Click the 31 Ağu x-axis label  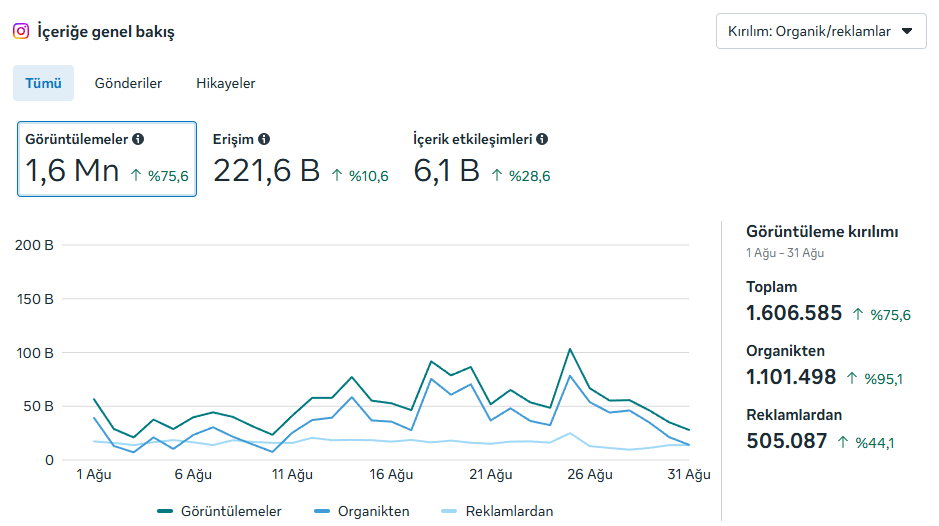[x=689, y=474]
